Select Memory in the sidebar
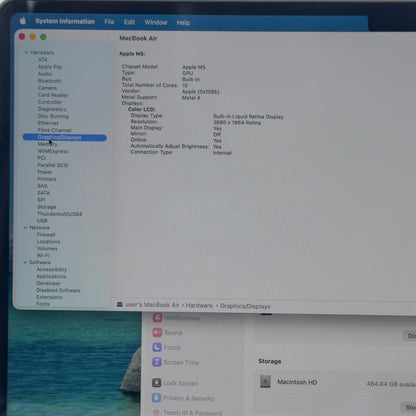Screen dimensions: 416x416 tap(47, 144)
